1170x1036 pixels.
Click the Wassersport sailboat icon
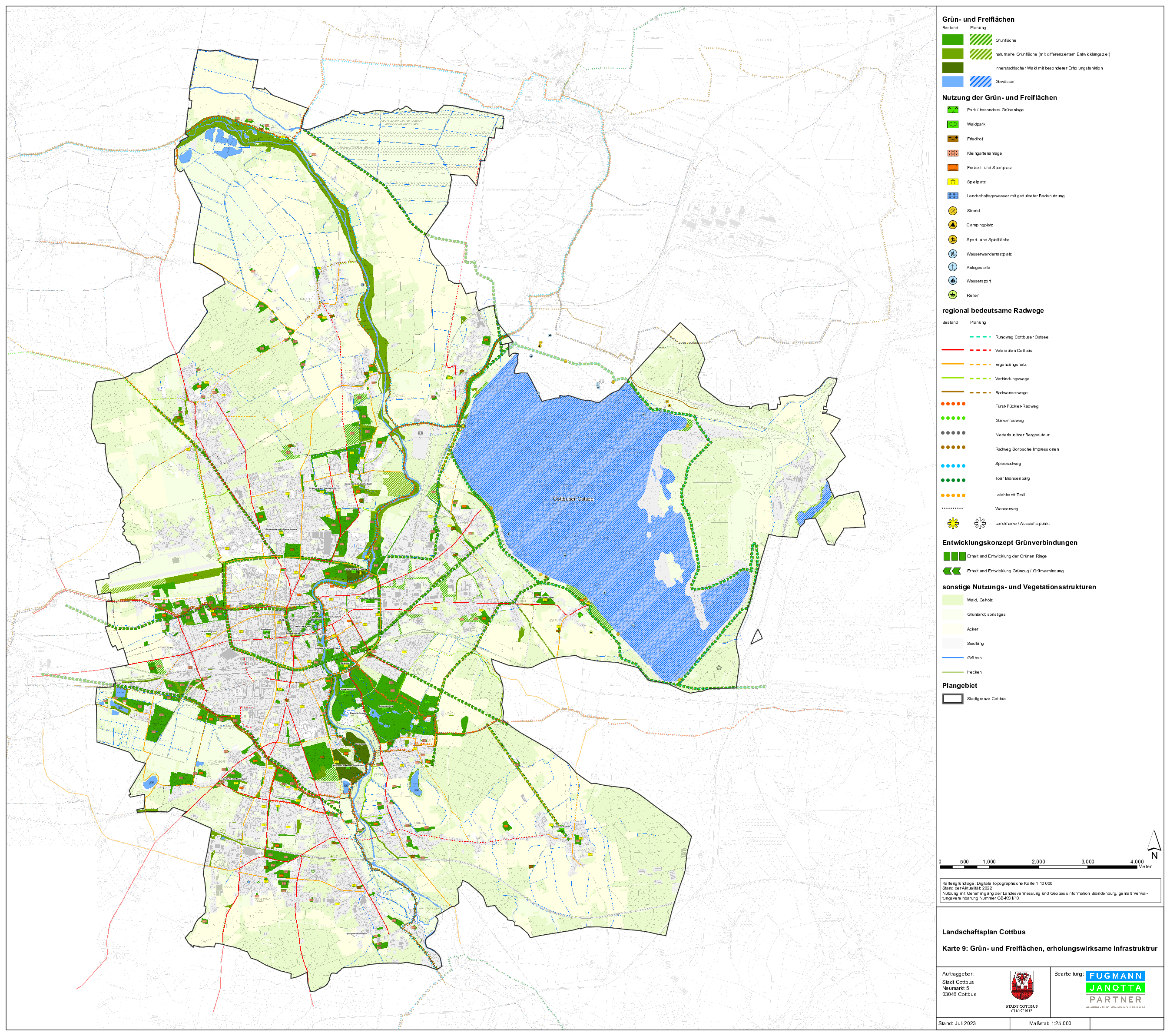pos(952,281)
